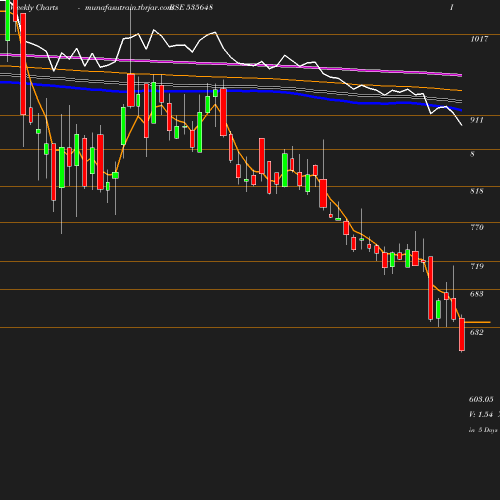This screenshot has width=500, height=500.
Task: Select the 632 price axis label
Action: pyautogui.click(x=476, y=332)
